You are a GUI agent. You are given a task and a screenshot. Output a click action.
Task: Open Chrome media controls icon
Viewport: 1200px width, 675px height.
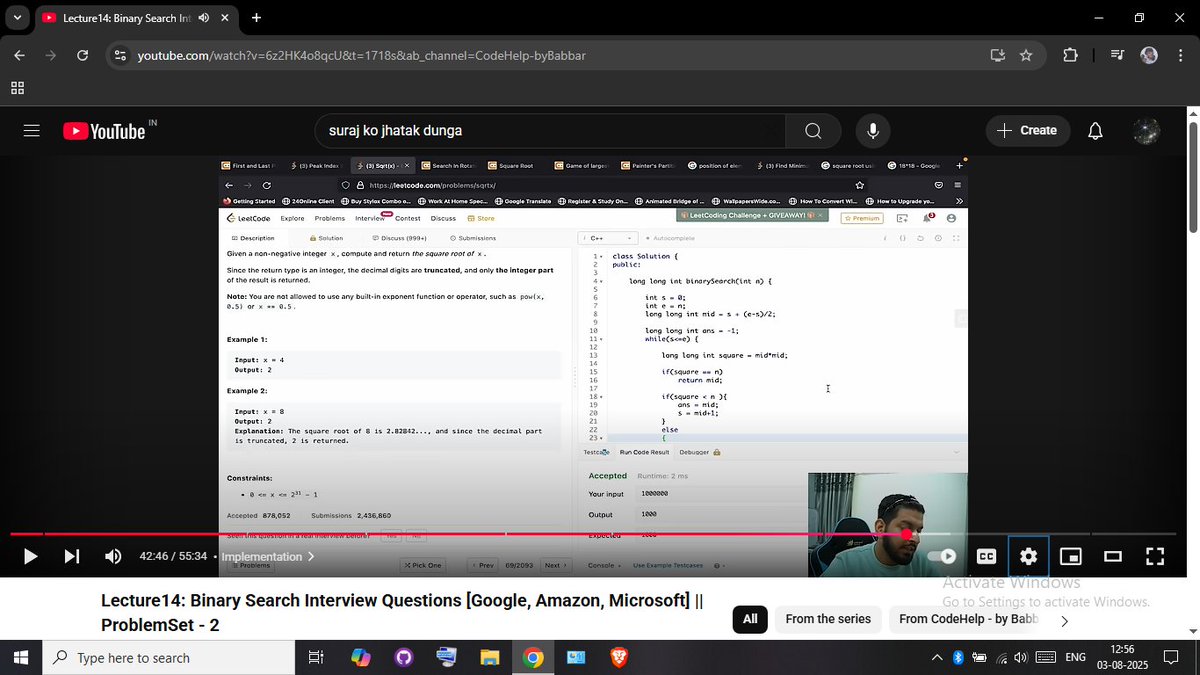coord(1118,55)
